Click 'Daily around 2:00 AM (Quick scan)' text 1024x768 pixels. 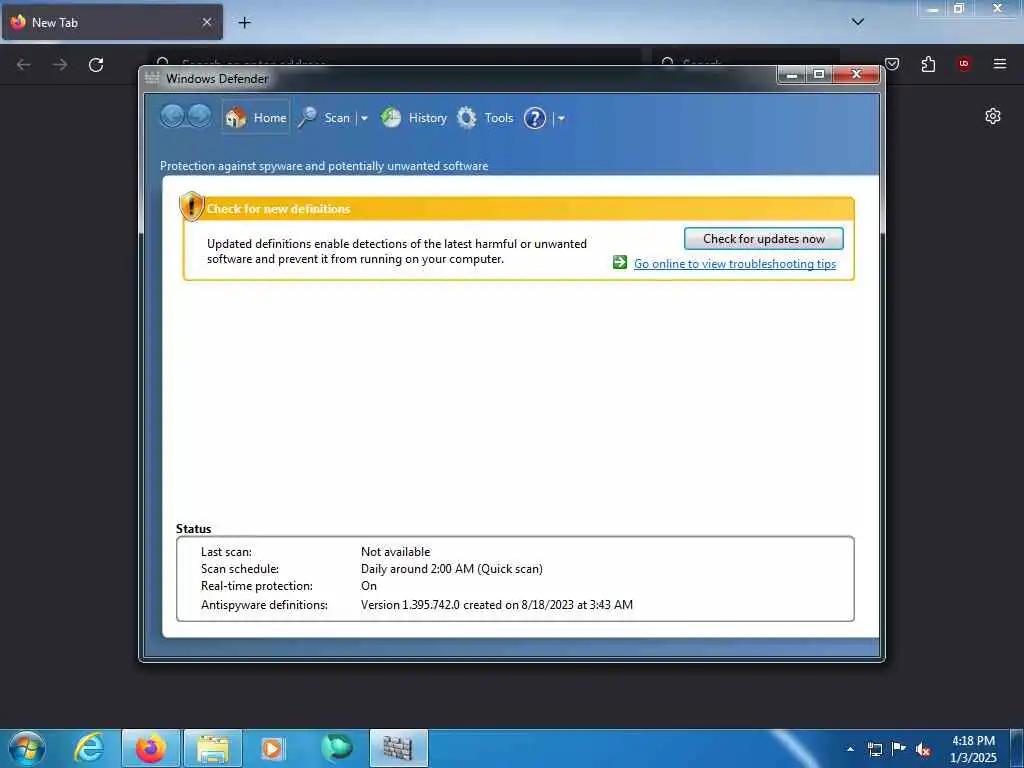pyautogui.click(x=452, y=569)
